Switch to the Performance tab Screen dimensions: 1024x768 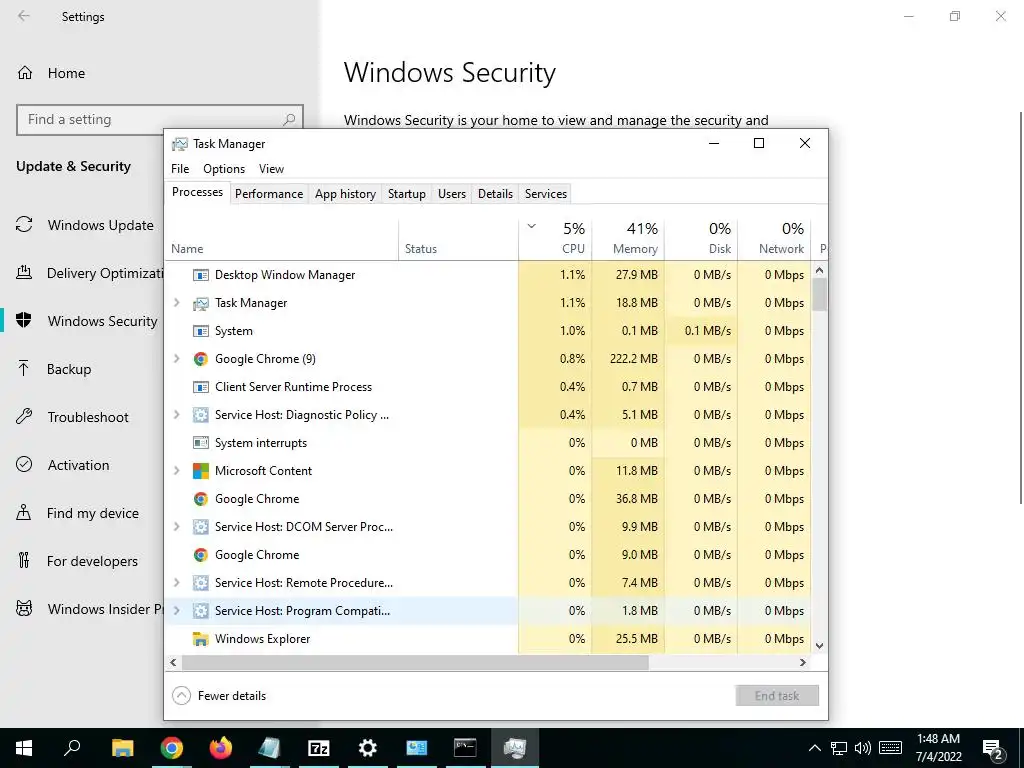[269, 194]
